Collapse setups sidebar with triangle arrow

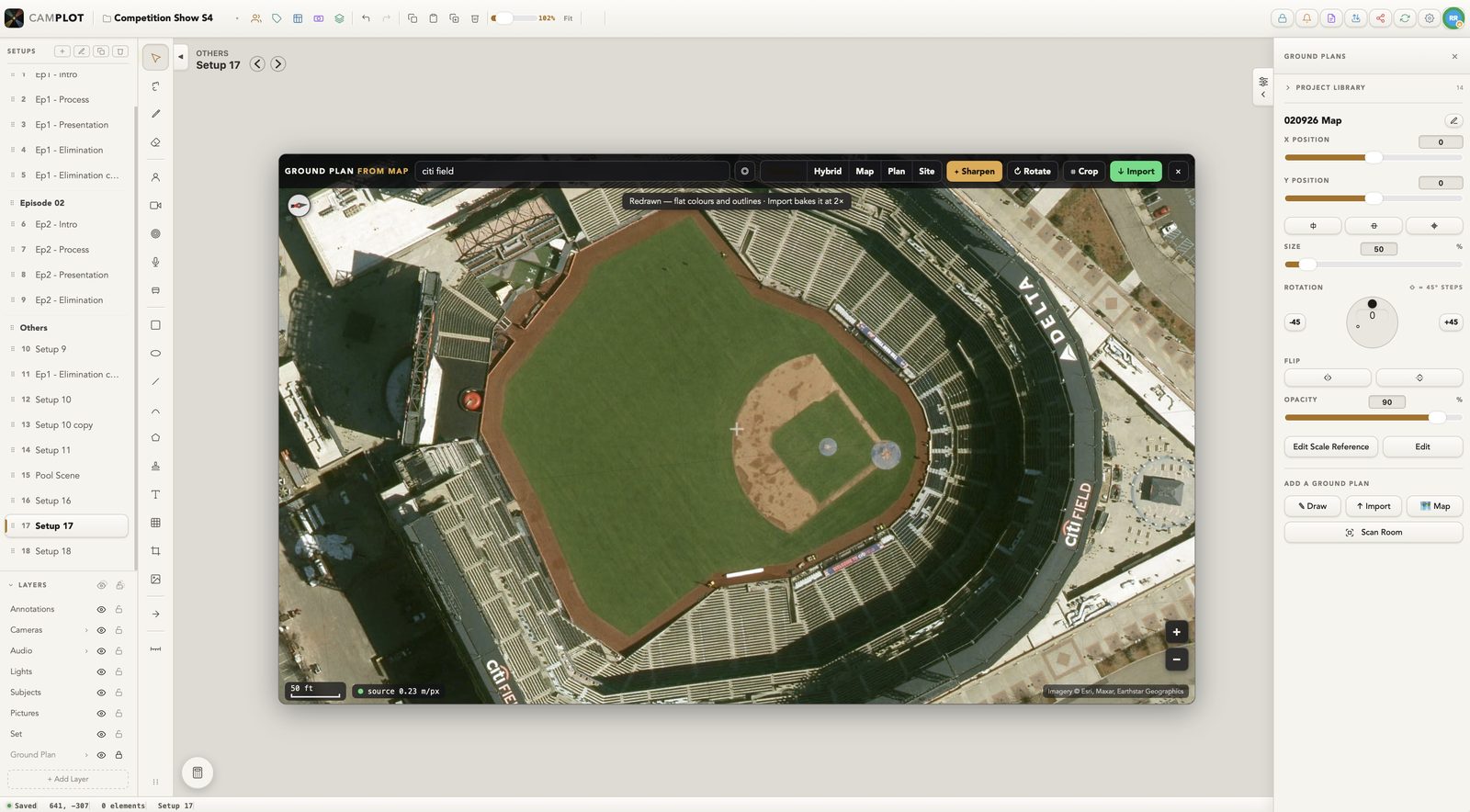point(181,57)
